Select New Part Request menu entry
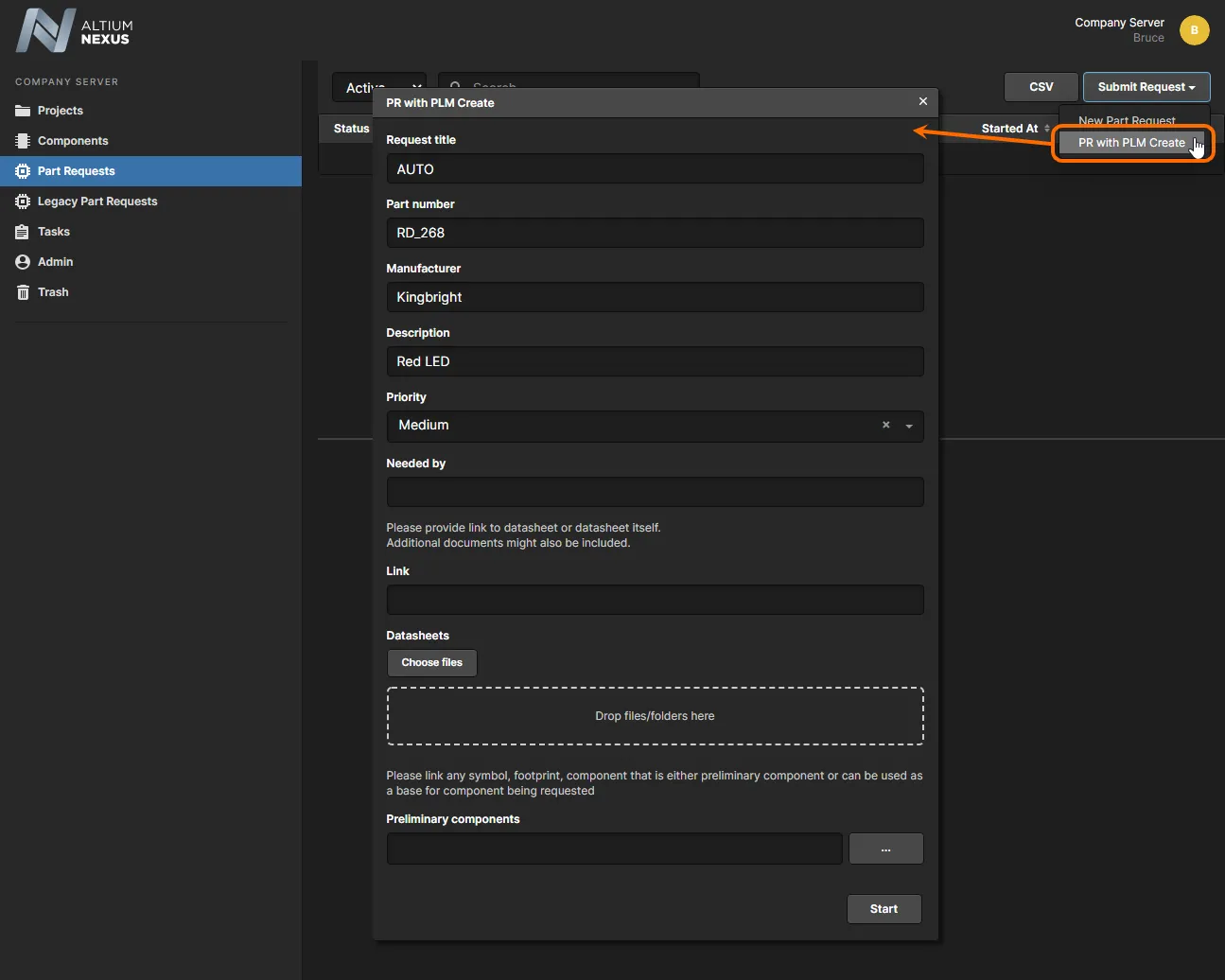Screen dimensions: 1225x980 point(1127,120)
